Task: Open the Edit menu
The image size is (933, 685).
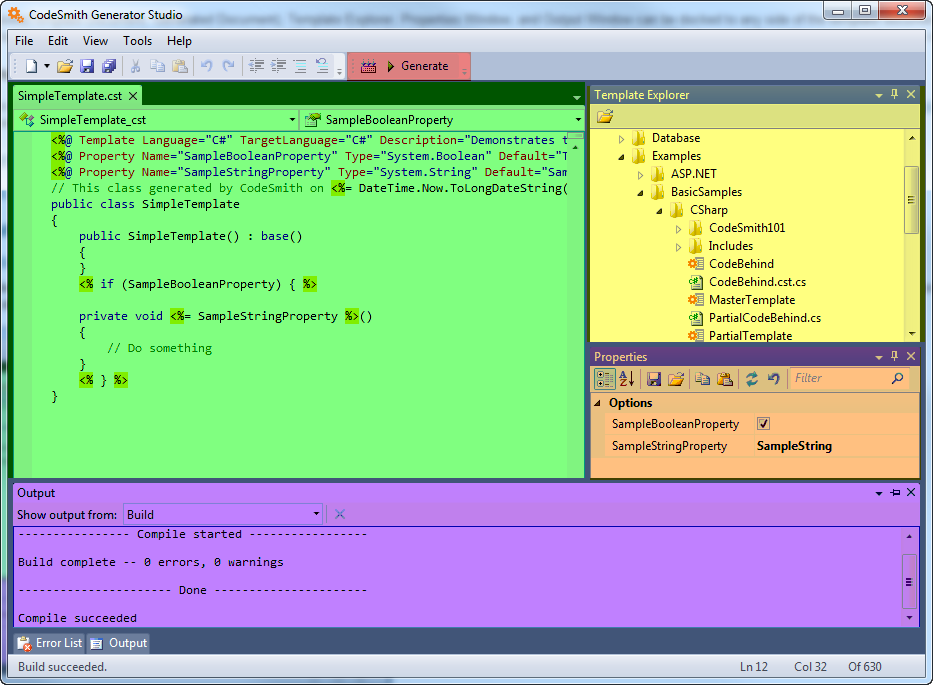Action: [x=58, y=41]
